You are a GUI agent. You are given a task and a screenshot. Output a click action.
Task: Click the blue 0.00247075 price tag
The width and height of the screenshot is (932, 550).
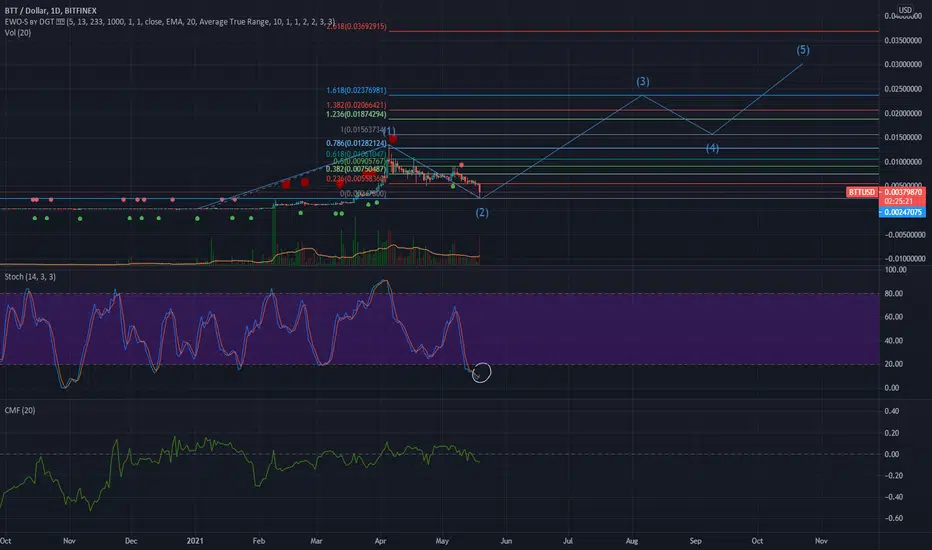pos(902,212)
